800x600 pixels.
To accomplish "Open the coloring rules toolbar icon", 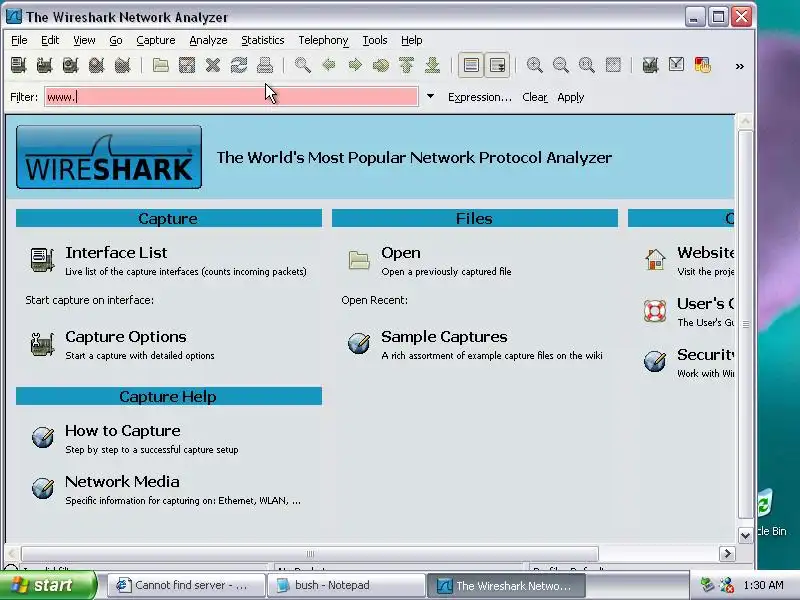I will tap(703, 65).
